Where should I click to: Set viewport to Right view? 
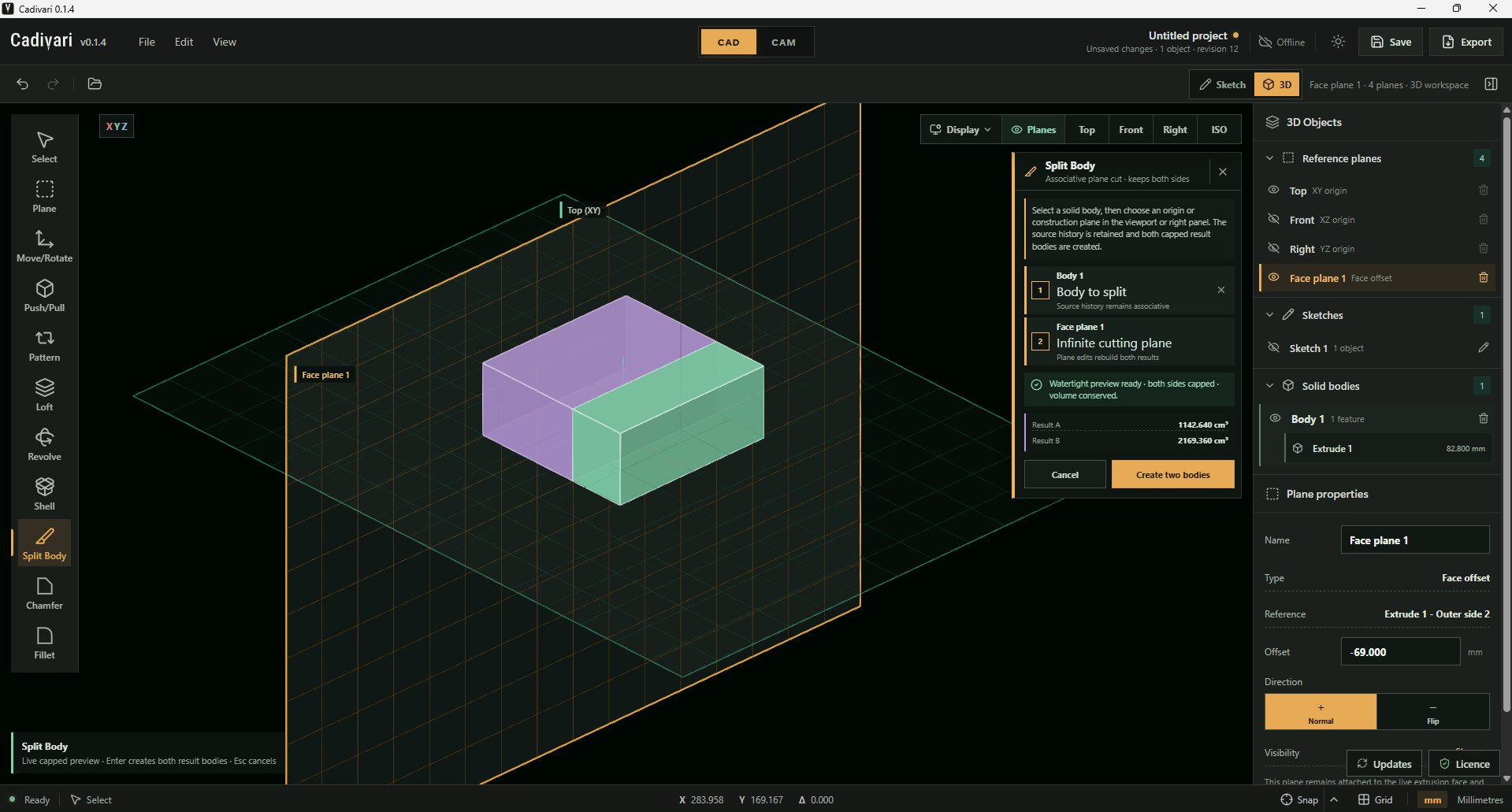point(1175,130)
